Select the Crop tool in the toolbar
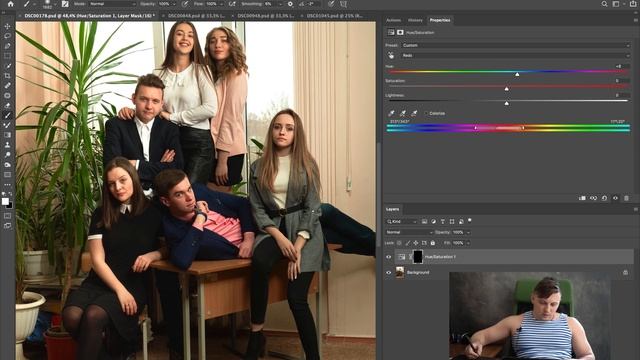This screenshot has width=640, height=360. click(x=7, y=76)
